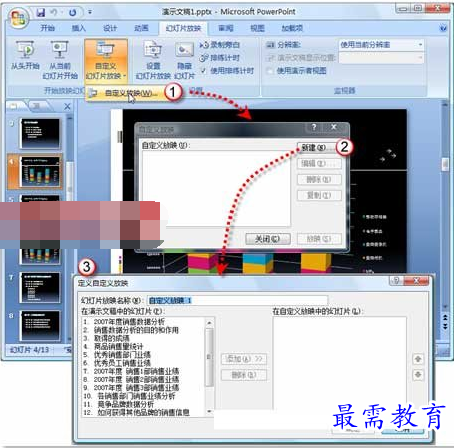The image size is (454, 448).
Task: Open the round Office button menu
Action: (x=18, y=17)
